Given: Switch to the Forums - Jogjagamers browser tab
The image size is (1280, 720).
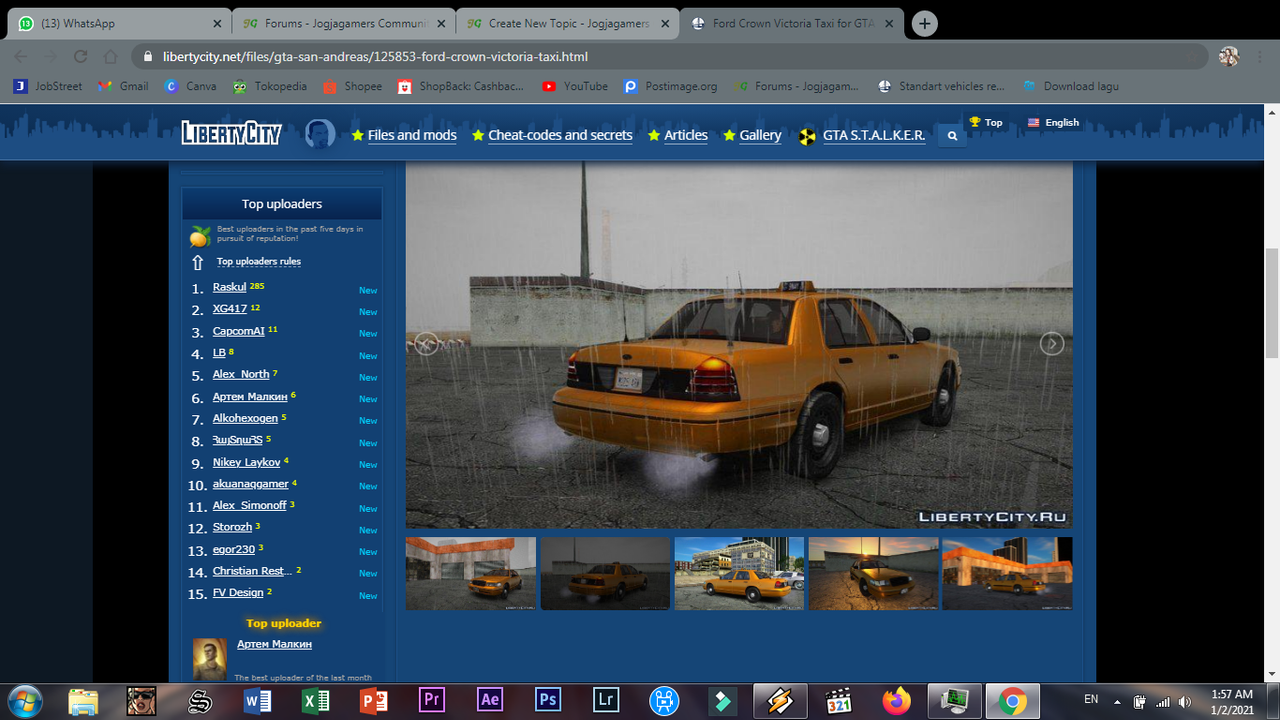Looking at the screenshot, I should [344, 23].
